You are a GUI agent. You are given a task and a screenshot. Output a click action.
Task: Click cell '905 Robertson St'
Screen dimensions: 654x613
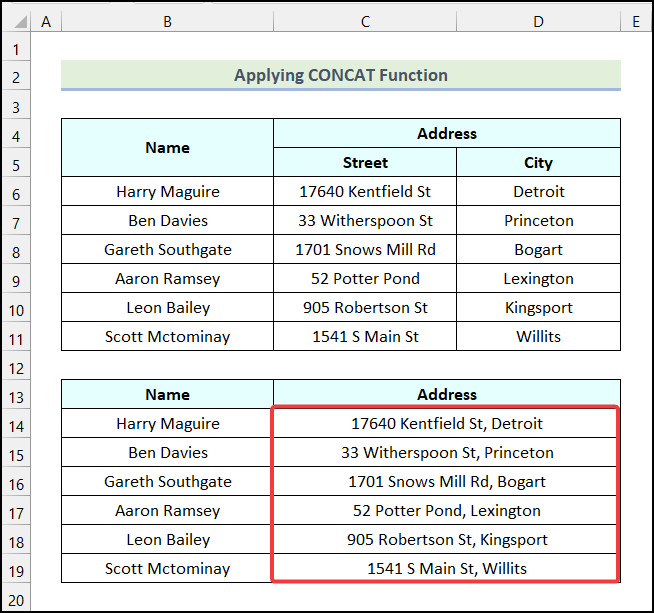[365, 307]
